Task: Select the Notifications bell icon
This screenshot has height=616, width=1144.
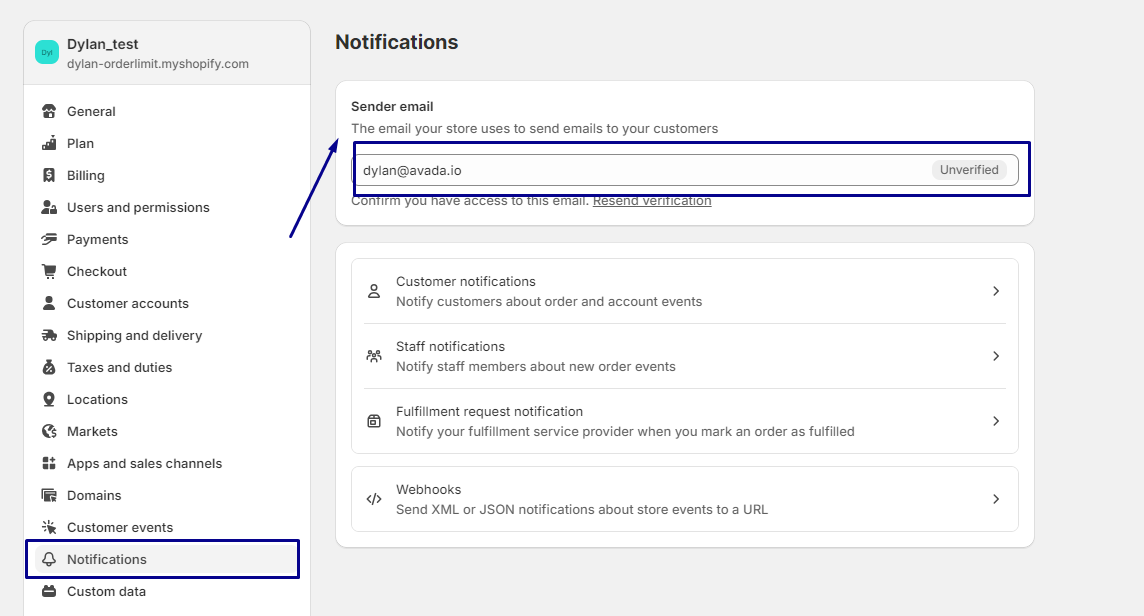Action: (x=48, y=559)
